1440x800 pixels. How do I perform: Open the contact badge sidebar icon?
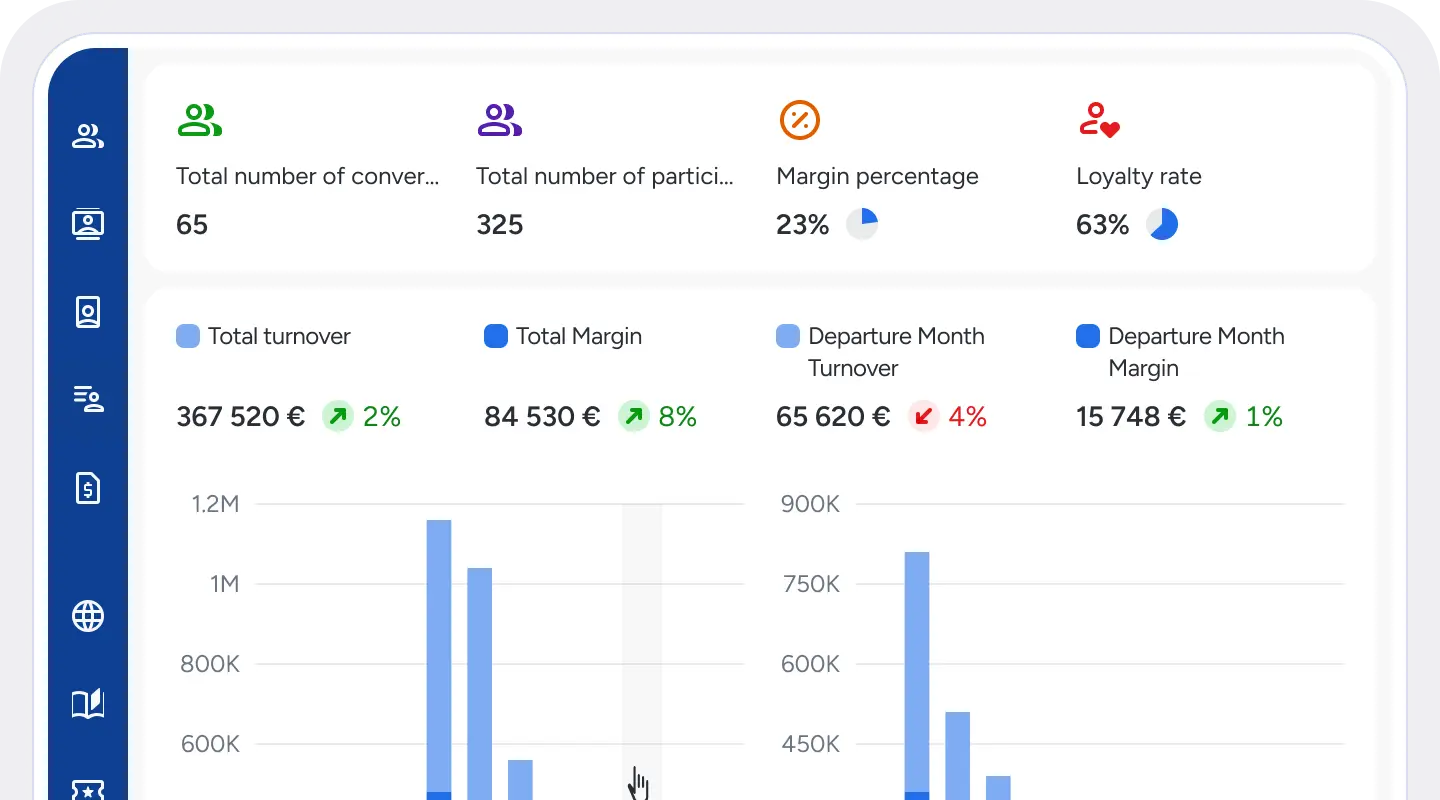88,313
